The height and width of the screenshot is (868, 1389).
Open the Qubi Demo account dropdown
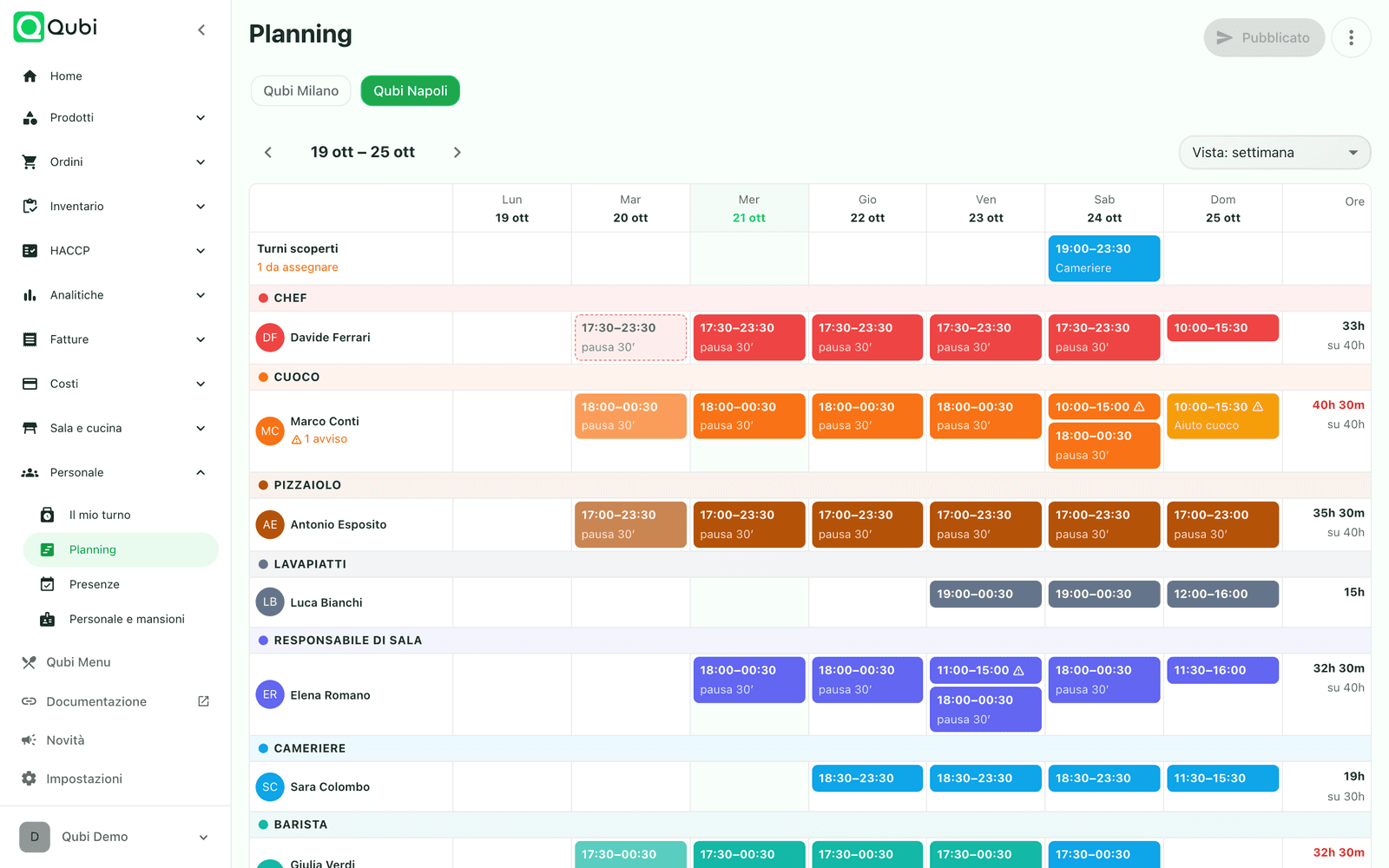[115, 837]
